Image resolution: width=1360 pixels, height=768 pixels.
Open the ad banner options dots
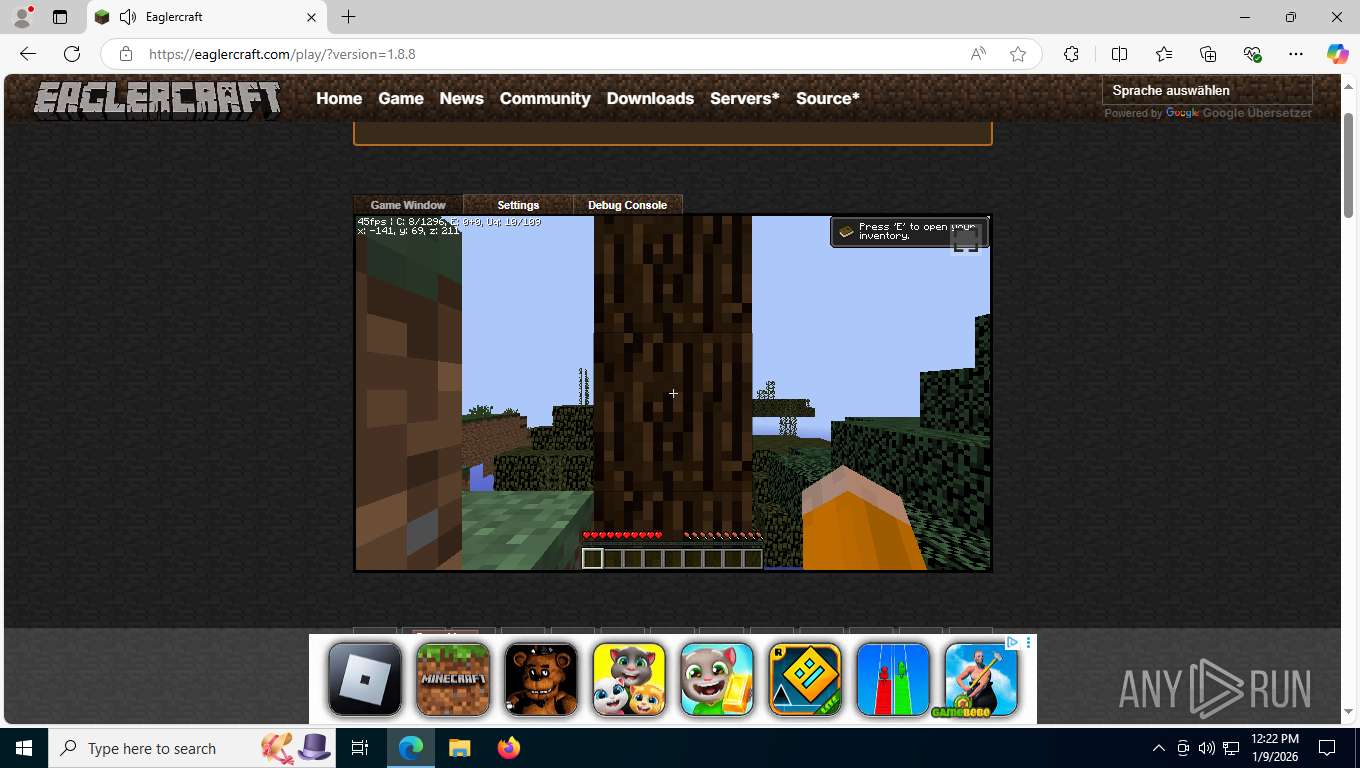(1029, 642)
